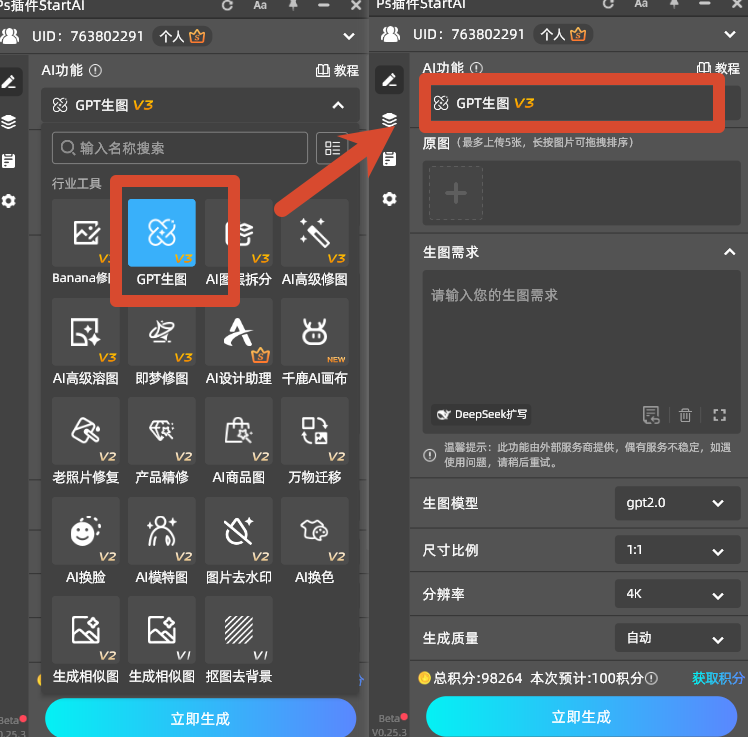Open the 千鹿AI画布 tool marked NEW
Viewport: 748px width, 737px height.
[x=315, y=332]
